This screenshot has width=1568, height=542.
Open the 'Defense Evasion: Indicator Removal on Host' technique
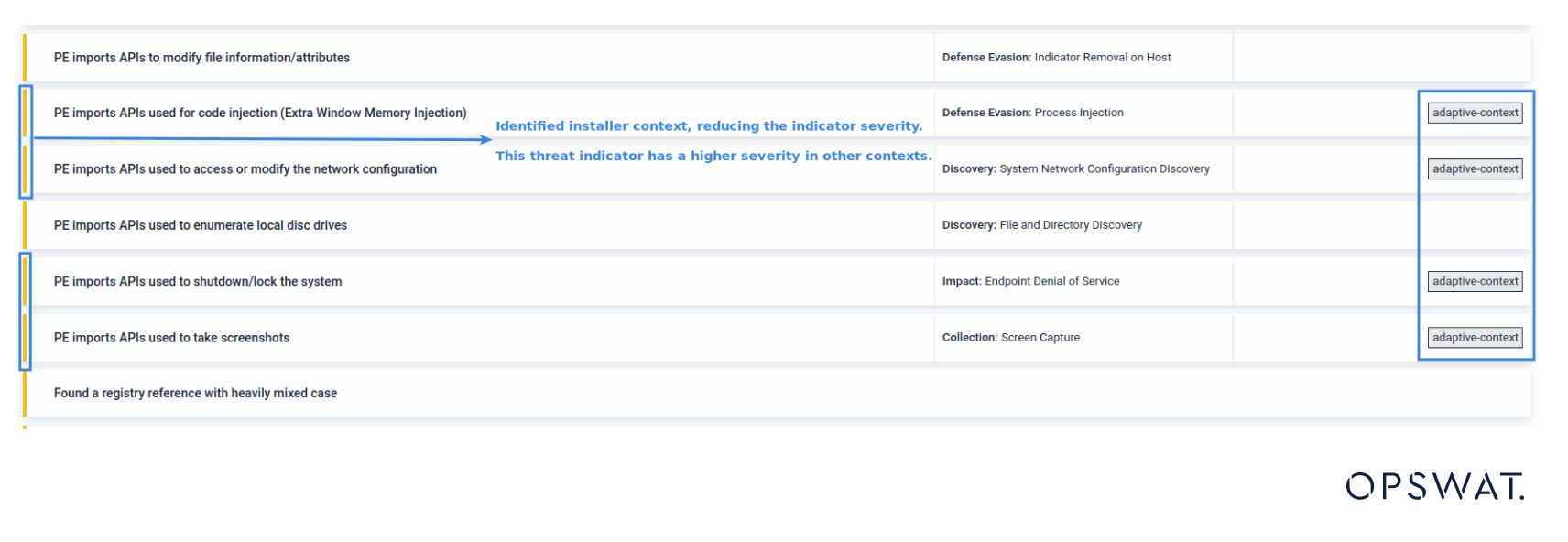1056,57
